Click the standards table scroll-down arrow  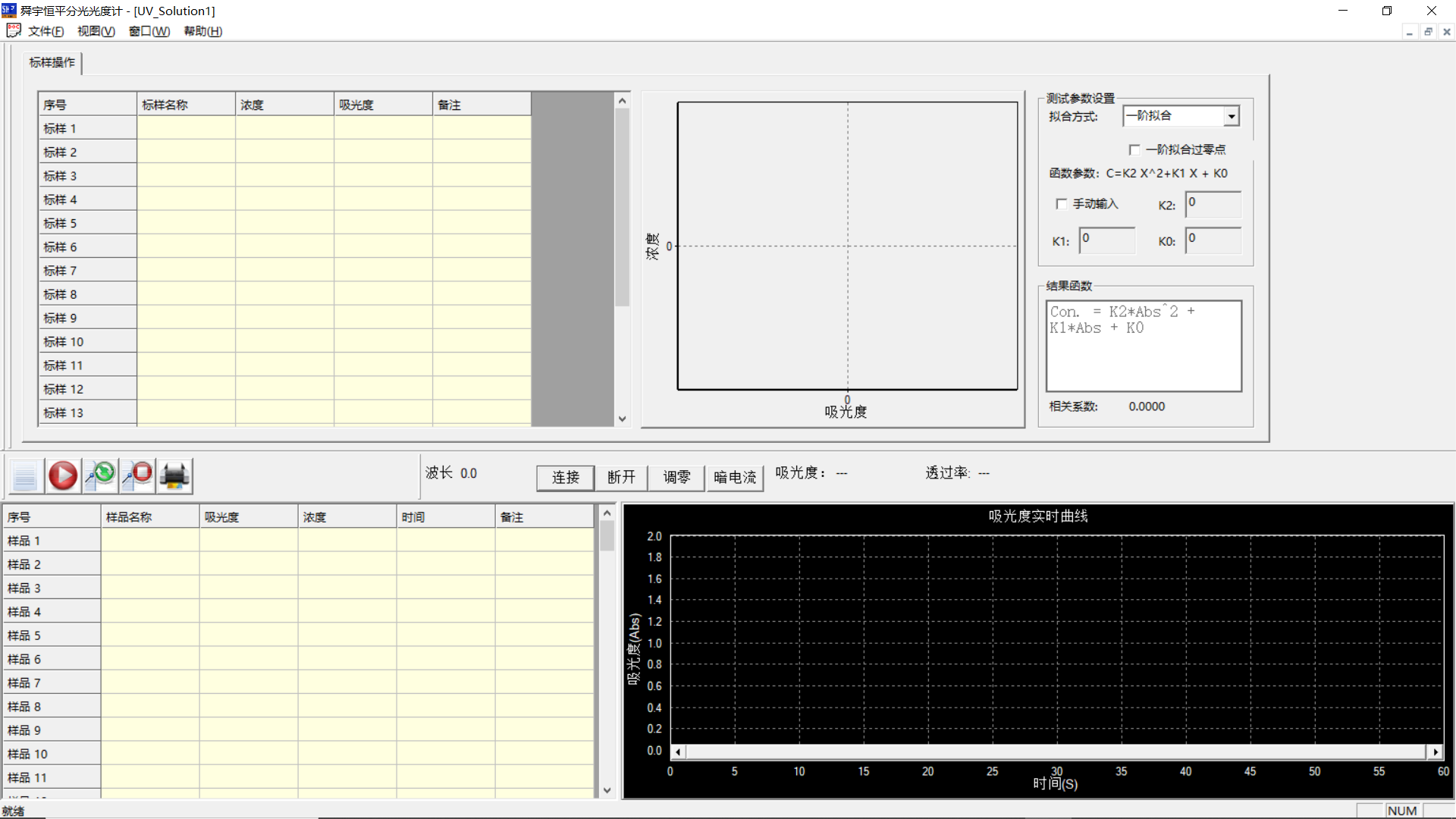tap(623, 419)
